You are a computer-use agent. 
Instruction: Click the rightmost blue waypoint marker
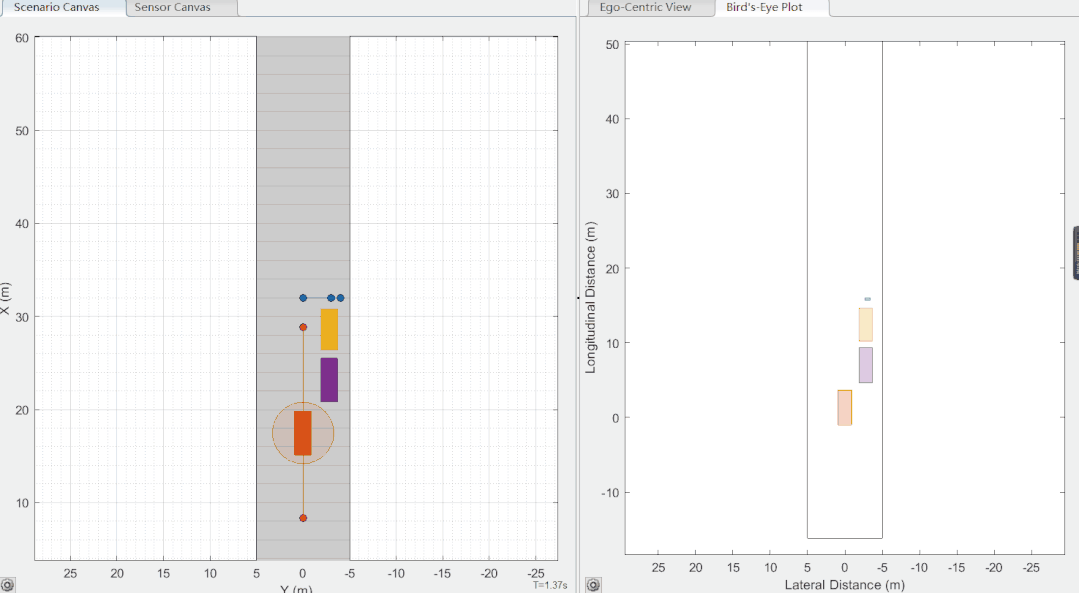pyautogui.click(x=340, y=298)
